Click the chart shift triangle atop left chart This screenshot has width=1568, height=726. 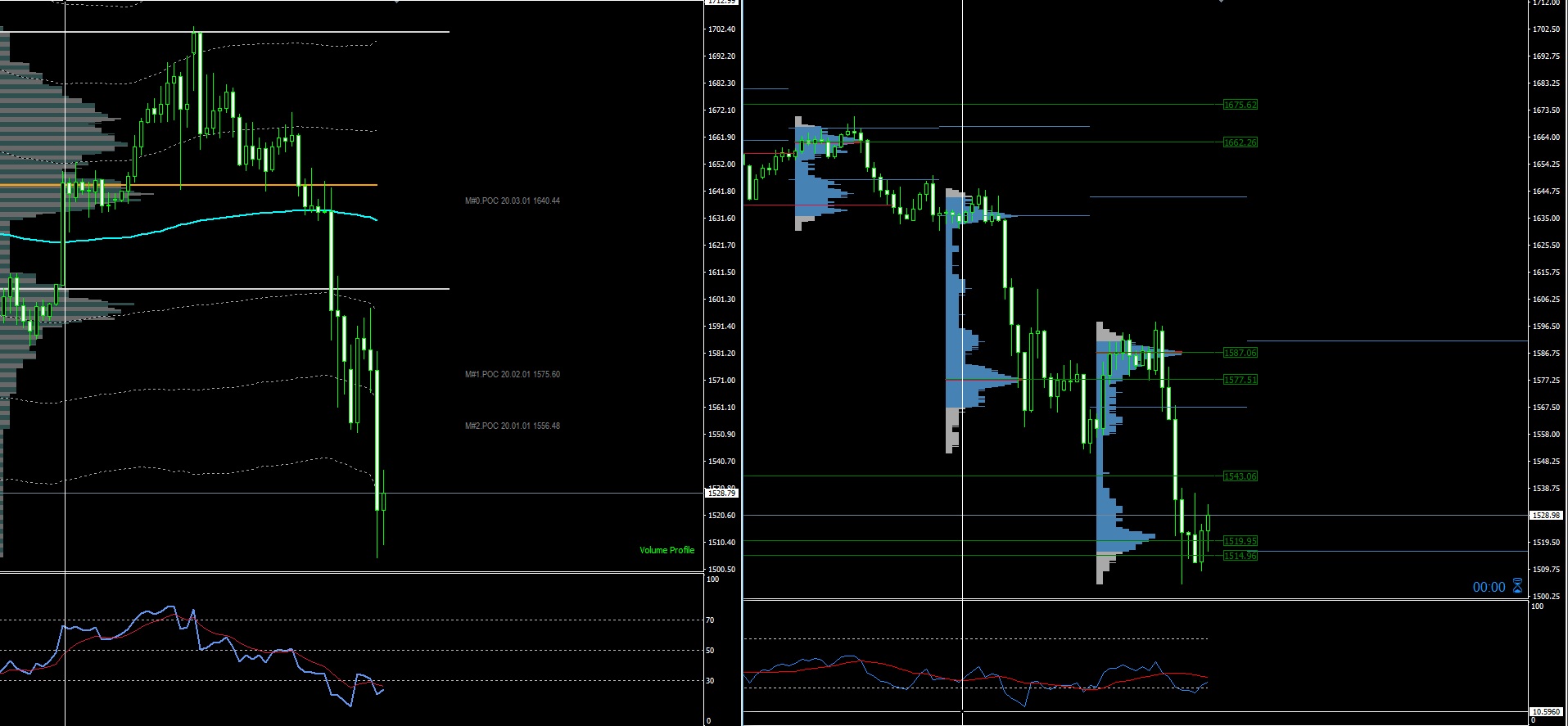(x=397, y=2)
